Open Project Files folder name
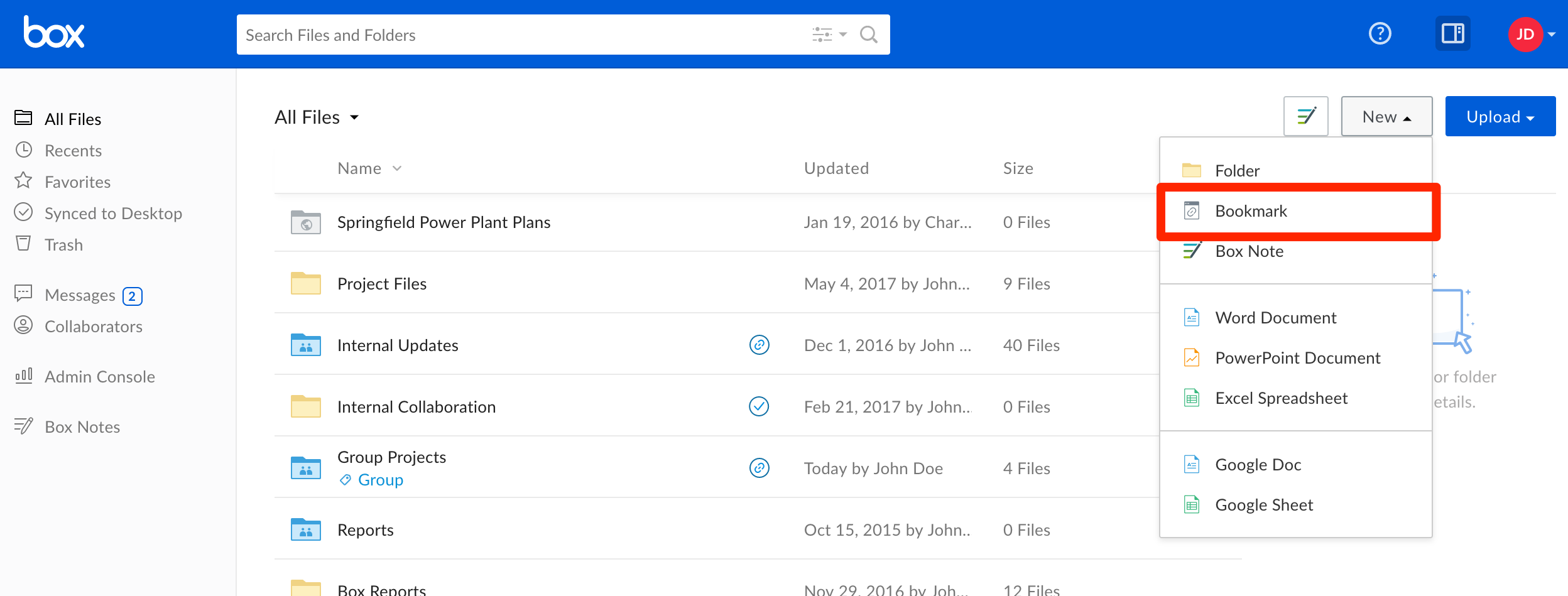The image size is (1568, 596). [382, 284]
